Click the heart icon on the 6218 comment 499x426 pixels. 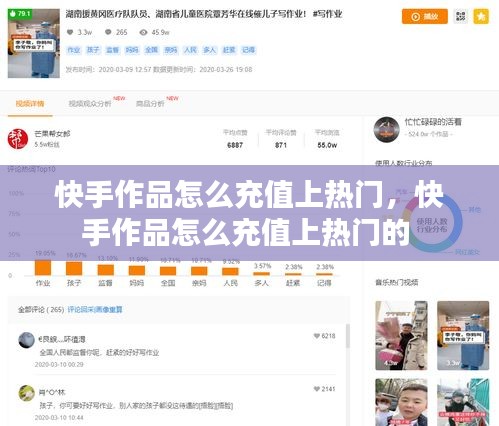pyautogui.click(x=317, y=336)
